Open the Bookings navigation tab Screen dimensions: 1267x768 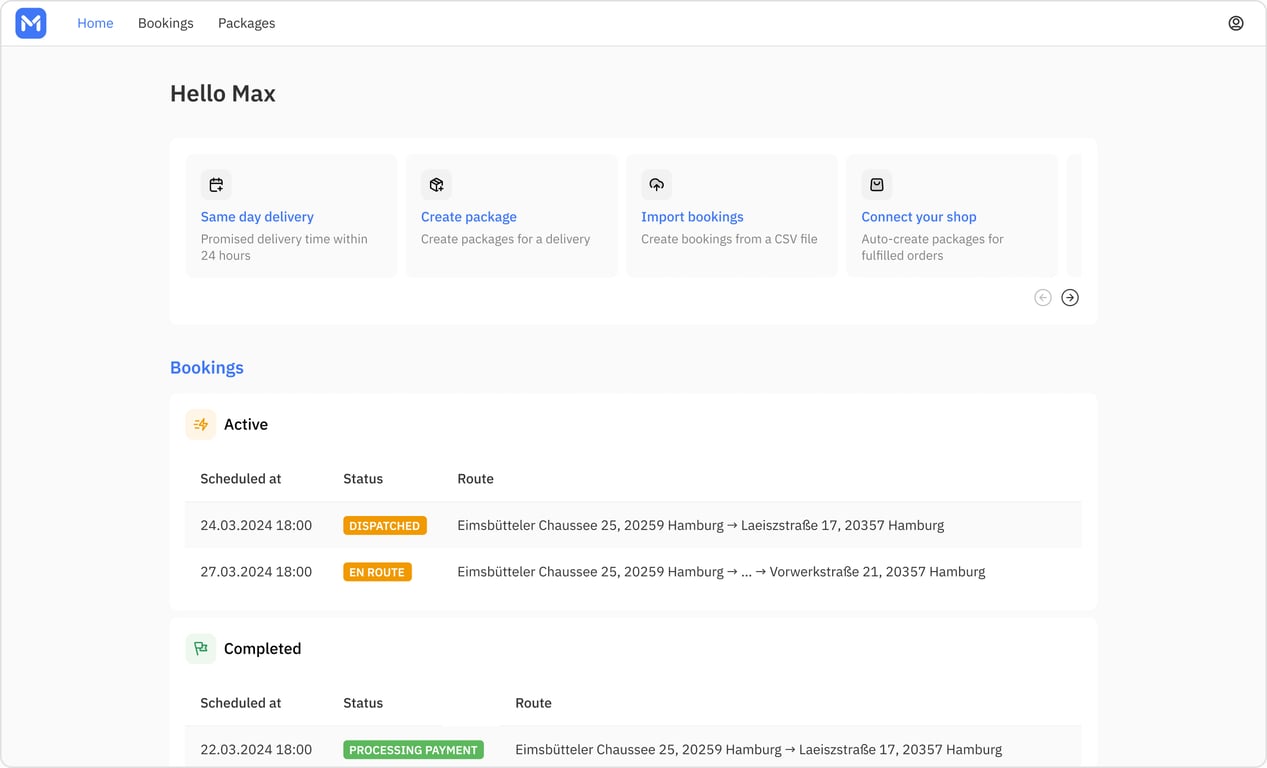coord(166,23)
